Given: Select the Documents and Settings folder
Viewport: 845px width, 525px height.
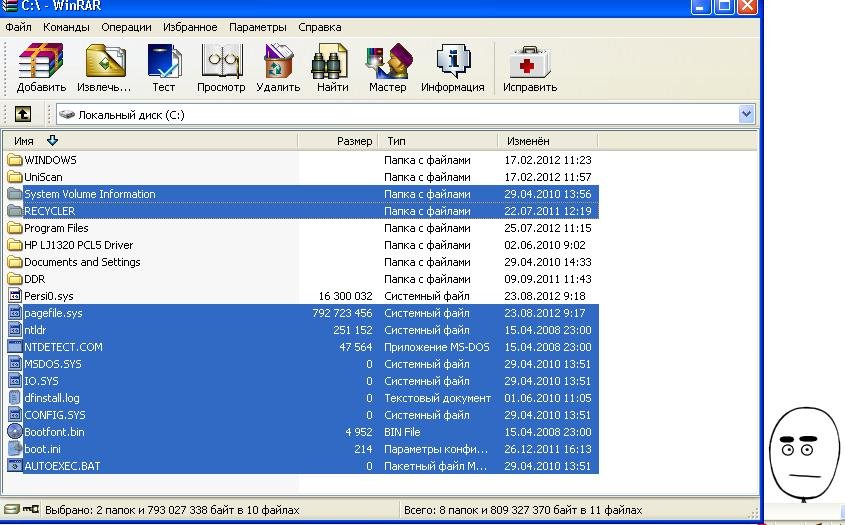Looking at the screenshot, I should coord(82,262).
